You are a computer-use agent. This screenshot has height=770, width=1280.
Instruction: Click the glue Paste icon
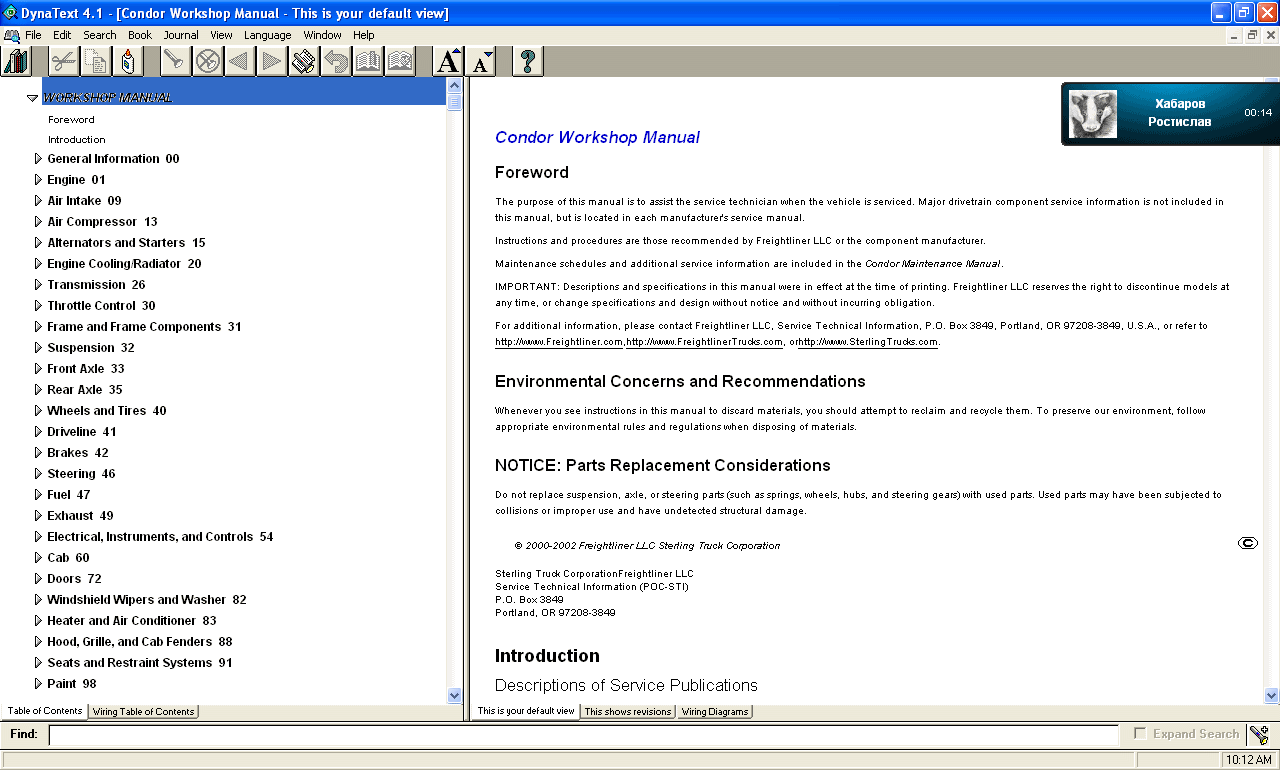pos(129,61)
